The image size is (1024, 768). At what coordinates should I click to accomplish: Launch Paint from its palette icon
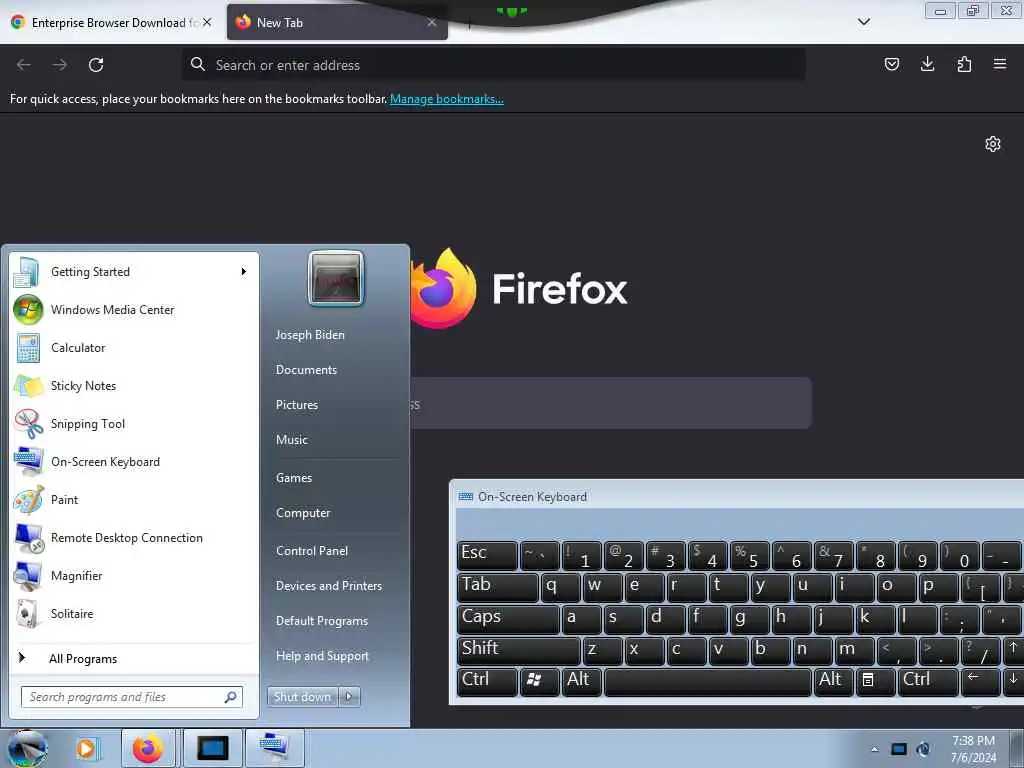29,500
